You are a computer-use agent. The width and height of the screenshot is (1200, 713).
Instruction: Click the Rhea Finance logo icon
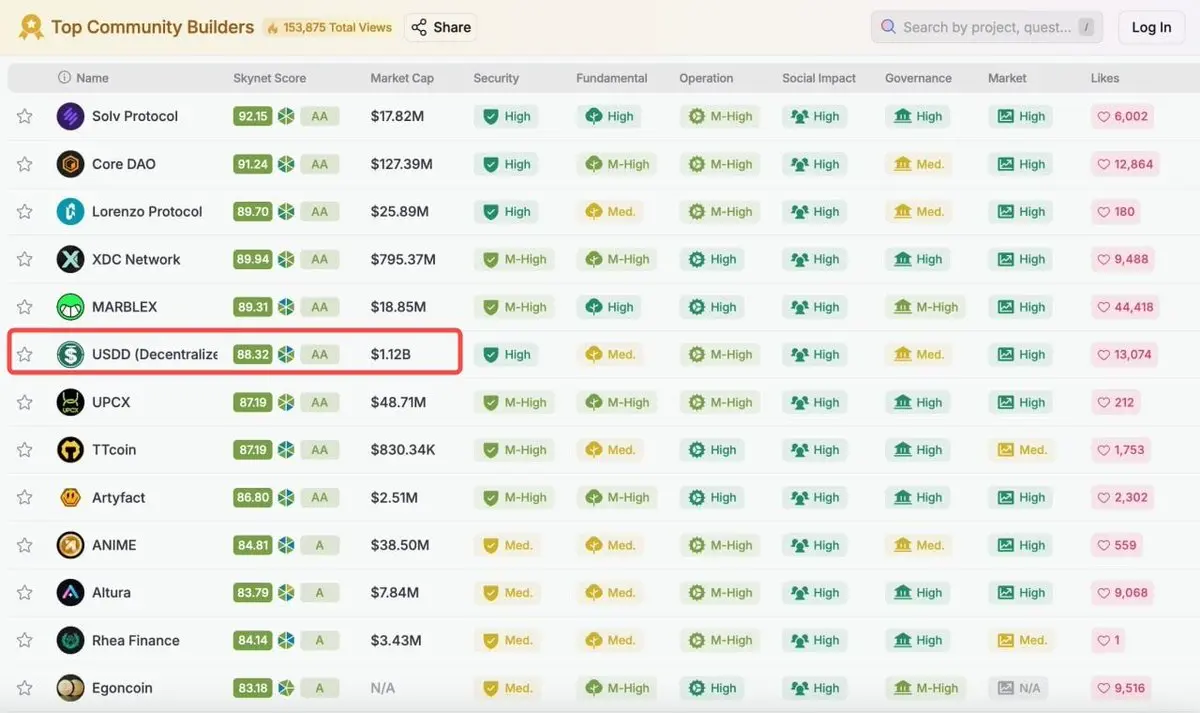pyautogui.click(x=70, y=640)
